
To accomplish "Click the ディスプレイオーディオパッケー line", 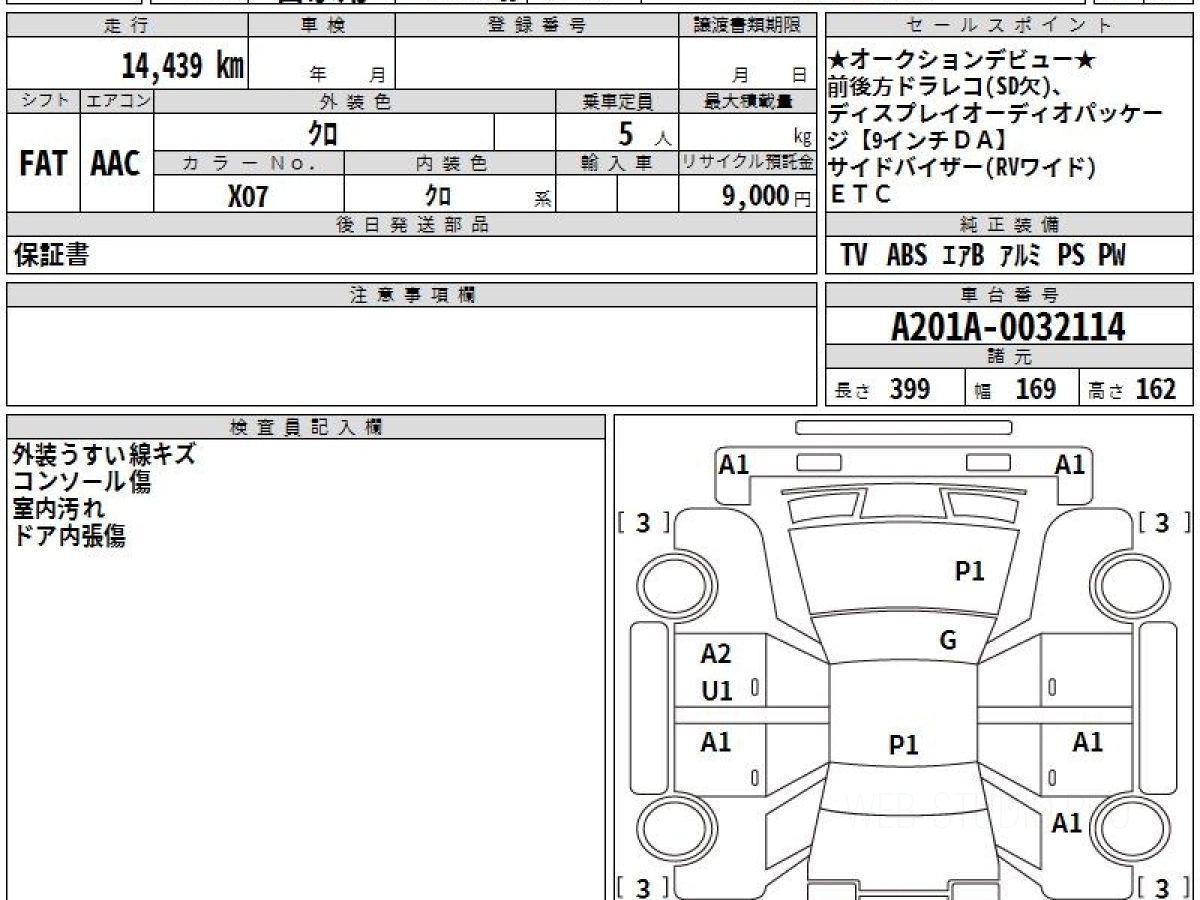I will click(x=997, y=115).
